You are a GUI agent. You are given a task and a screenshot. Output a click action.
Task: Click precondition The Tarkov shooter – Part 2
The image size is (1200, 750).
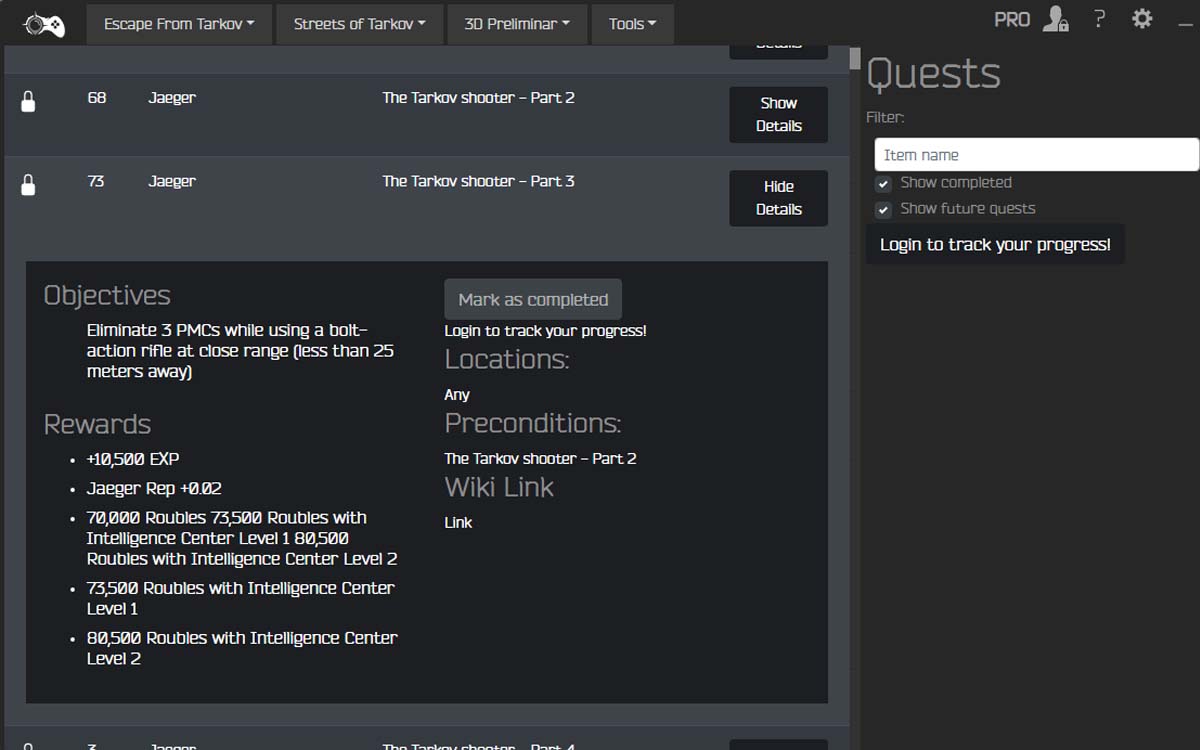click(540, 458)
